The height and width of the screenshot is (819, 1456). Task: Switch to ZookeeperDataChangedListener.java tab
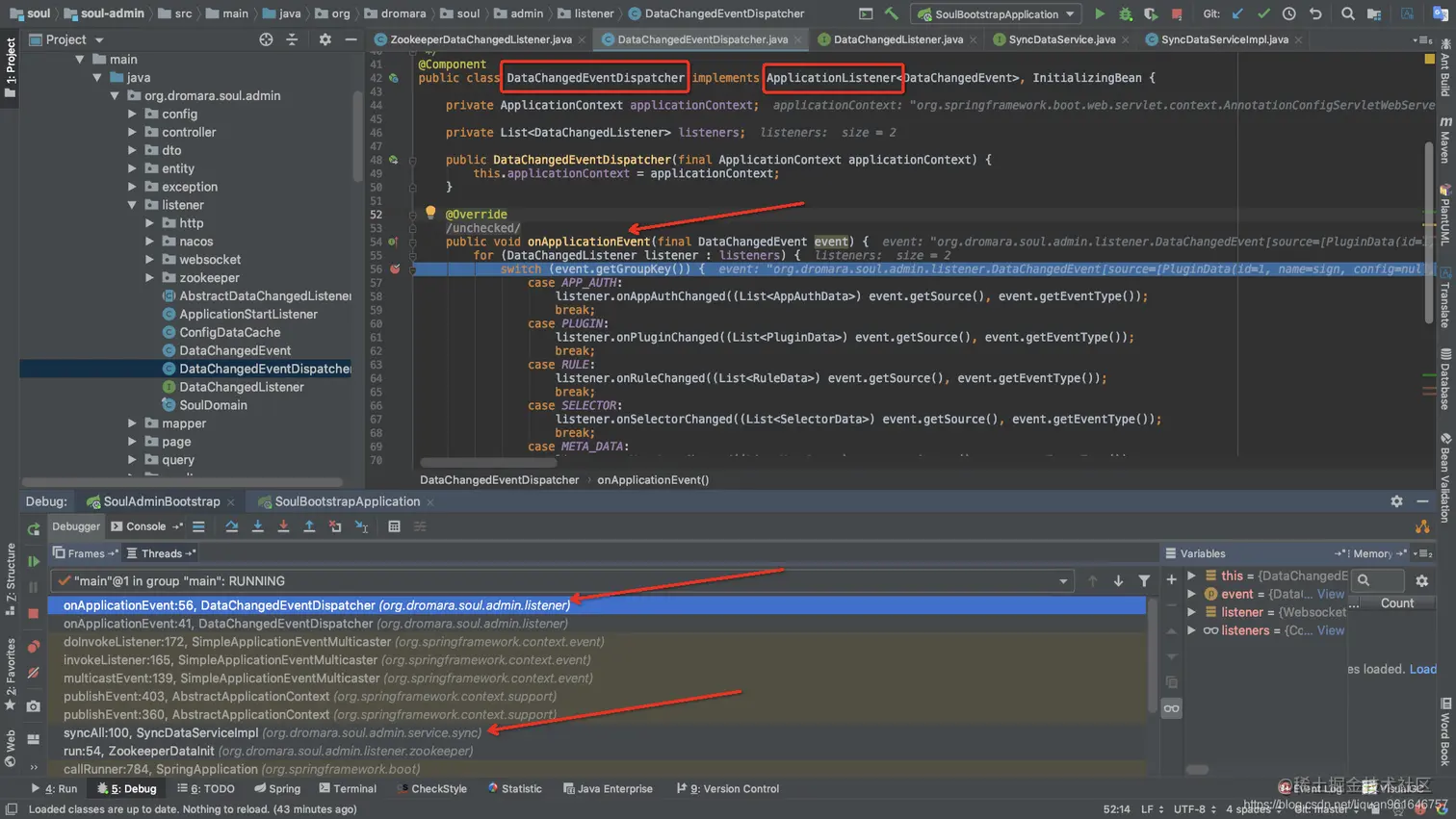pos(480,39)
